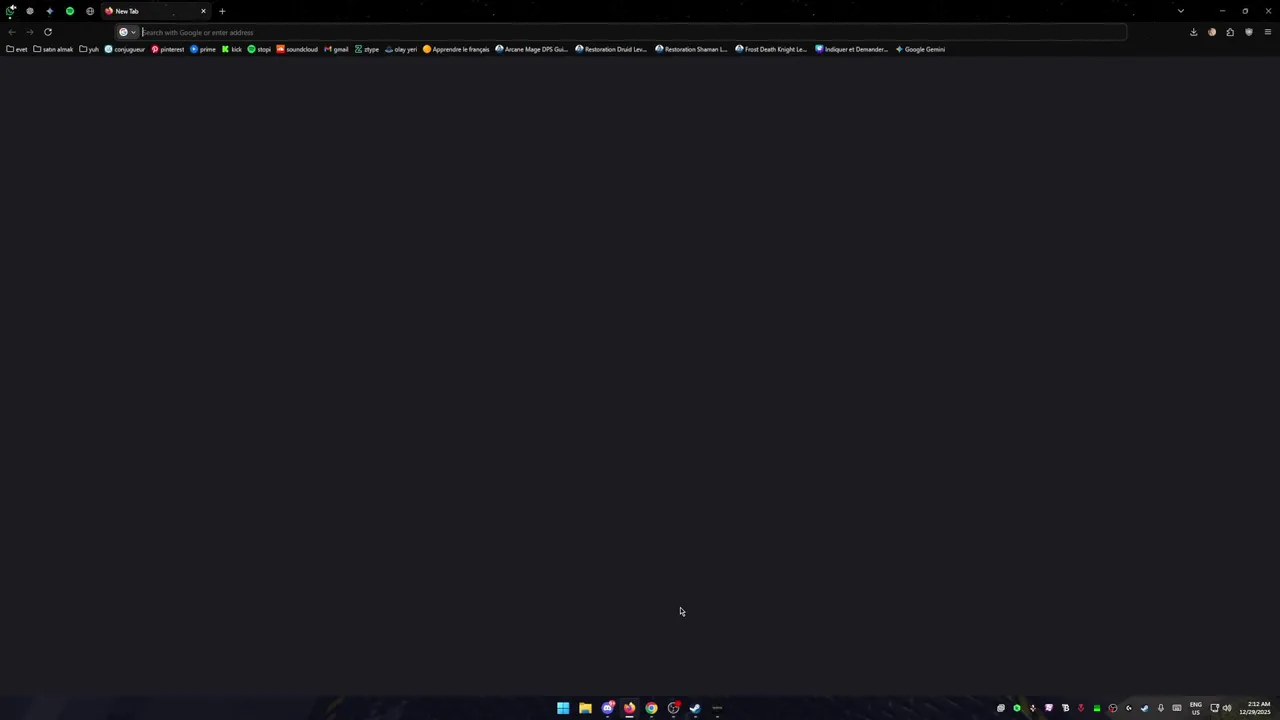1280x720 pixels.
Task: Open the Restoration Druid bookmark
Action: [x=610, y=49]
